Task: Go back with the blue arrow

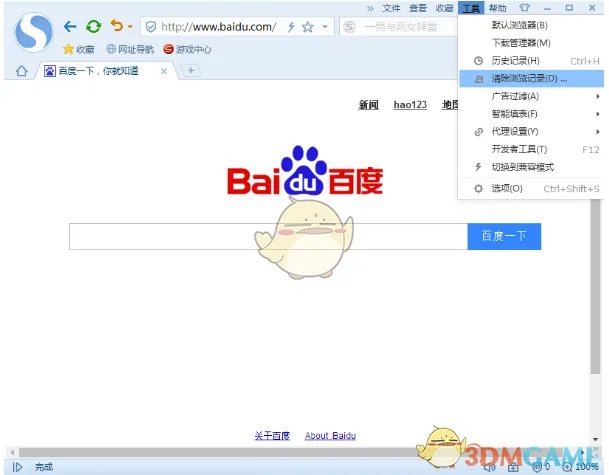Action: (x=70, y=26)
